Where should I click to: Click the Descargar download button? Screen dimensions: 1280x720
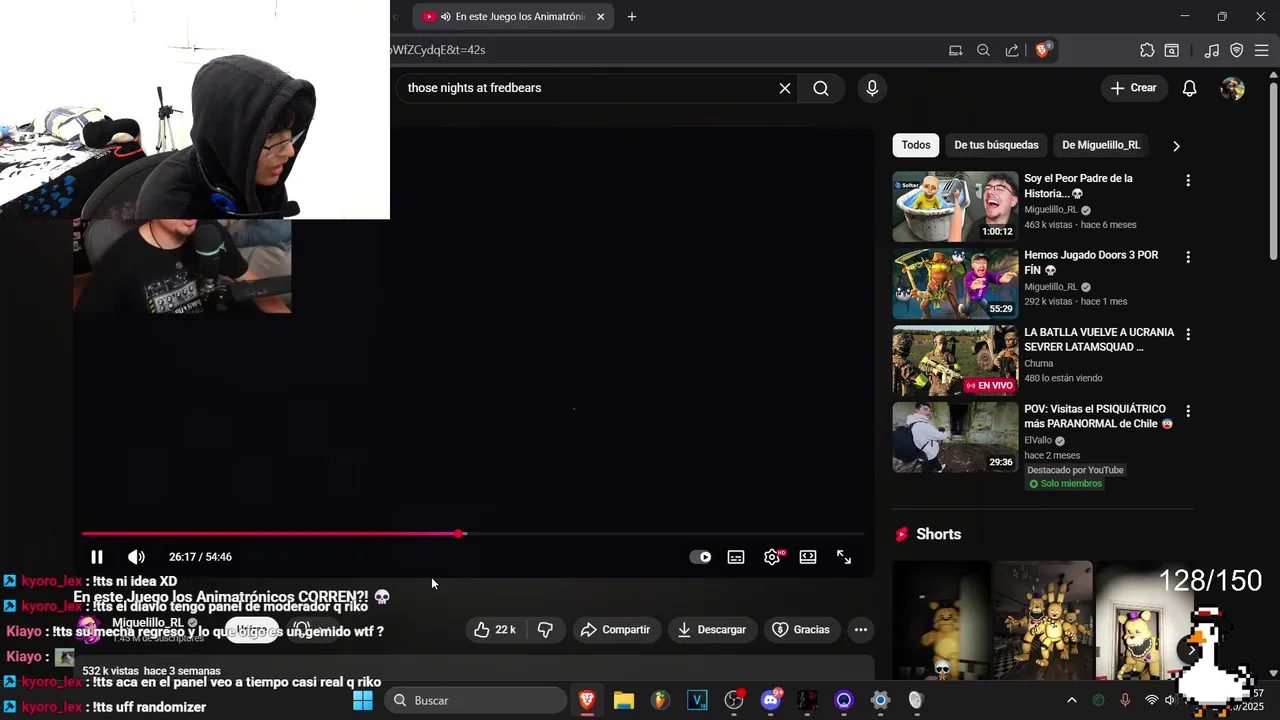712,630
